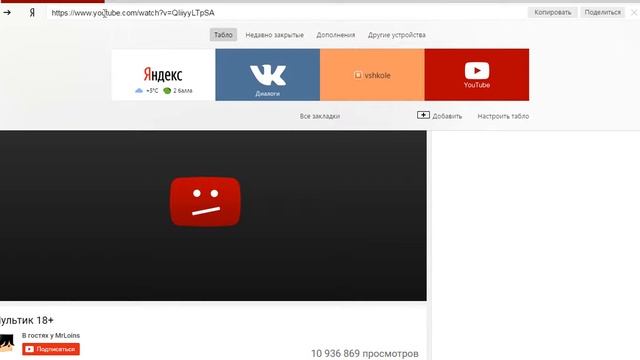Open Настроить табло settings
Screen dimensions: 640x360
click(x=503, y=116)
